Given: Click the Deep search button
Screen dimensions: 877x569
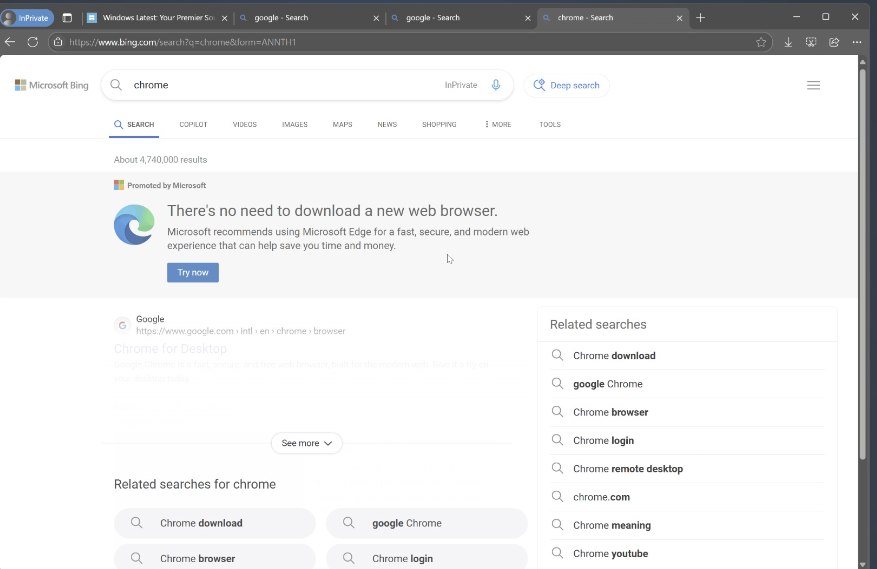Looking at the screenshot, I should (x=566, y=86).
